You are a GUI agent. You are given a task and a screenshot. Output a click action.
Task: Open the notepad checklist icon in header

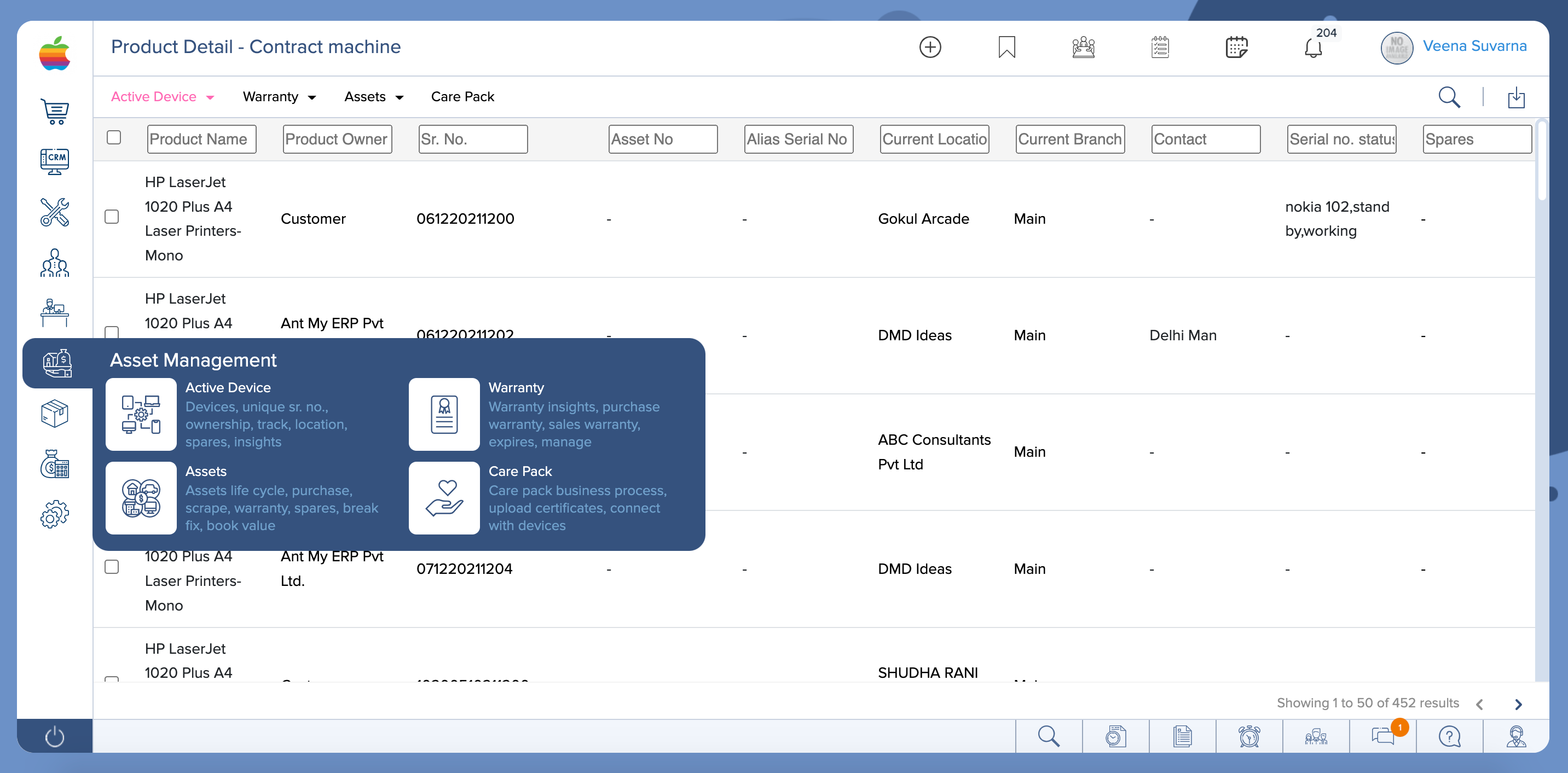tap(1160, 47)
